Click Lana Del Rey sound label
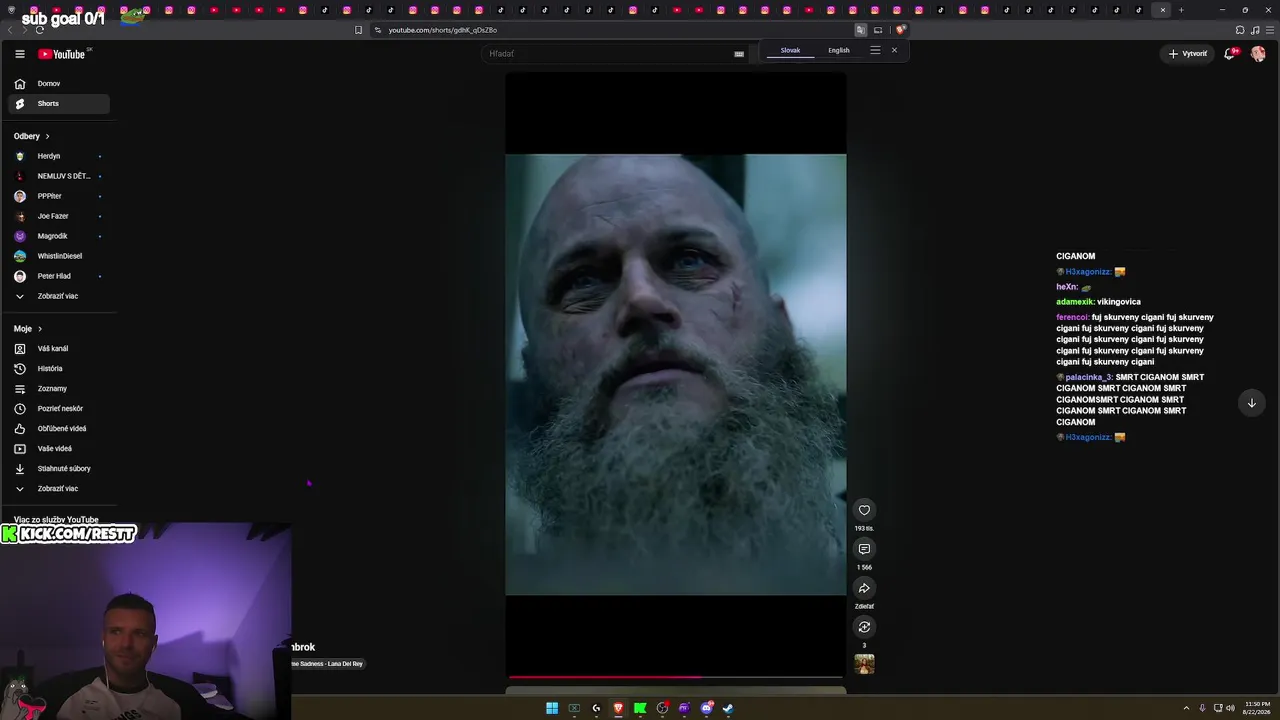Viewport: 1280px width, 720px height. click(x=328, y=664)
